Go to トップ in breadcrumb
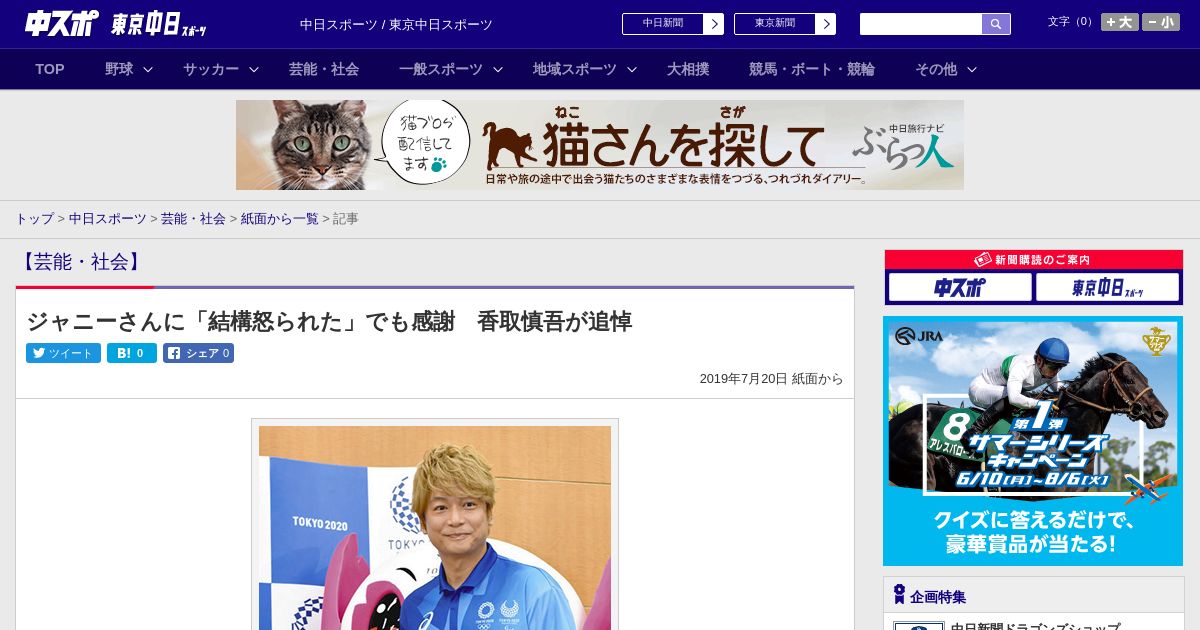 (x=34, y=219)
